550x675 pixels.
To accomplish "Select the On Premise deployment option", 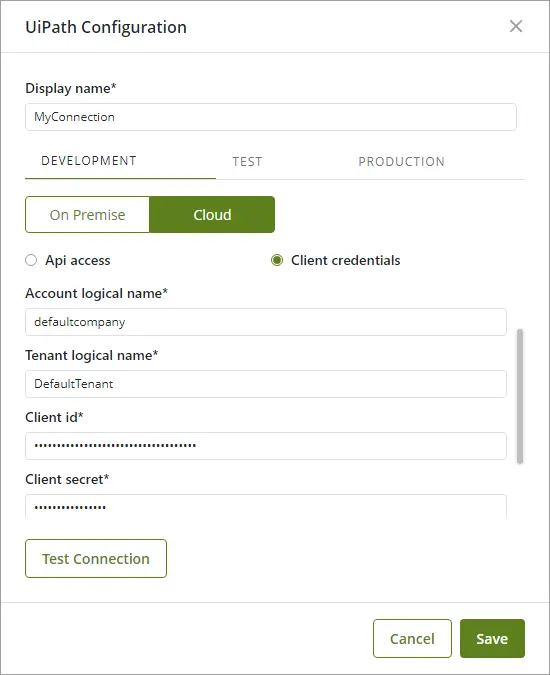I will (87, 214).
